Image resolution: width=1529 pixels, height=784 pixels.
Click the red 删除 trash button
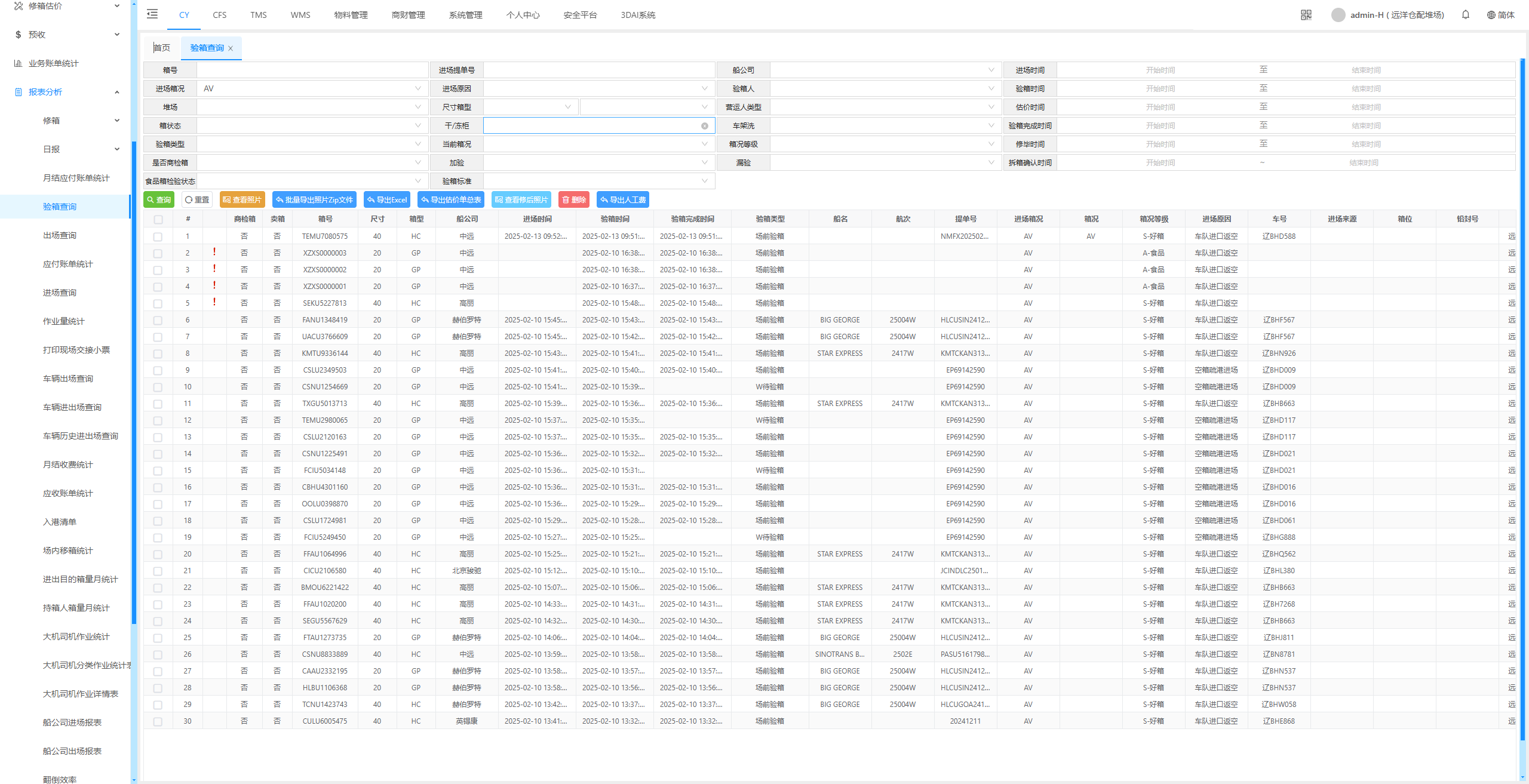(x=573, y=200)
